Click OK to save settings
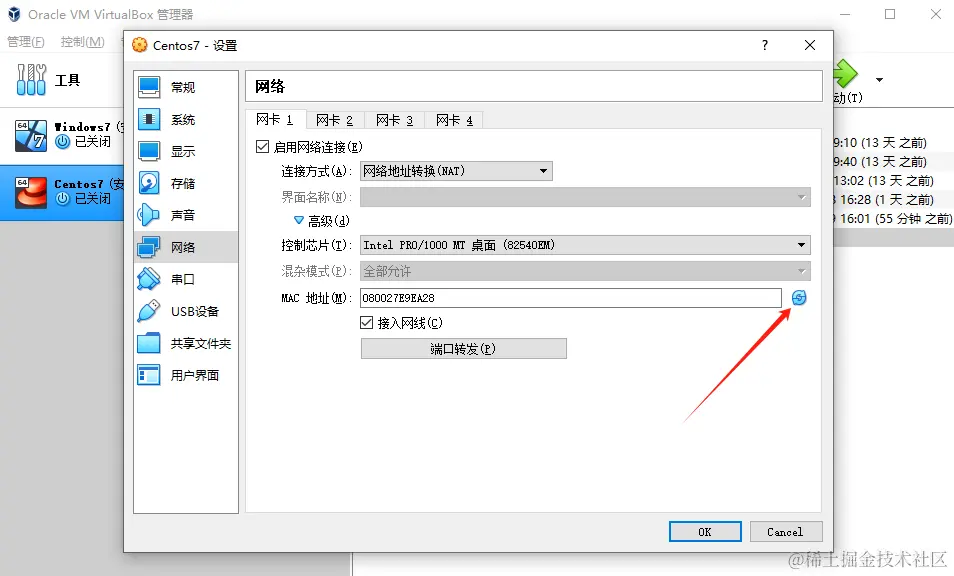 tap(705, 532)
